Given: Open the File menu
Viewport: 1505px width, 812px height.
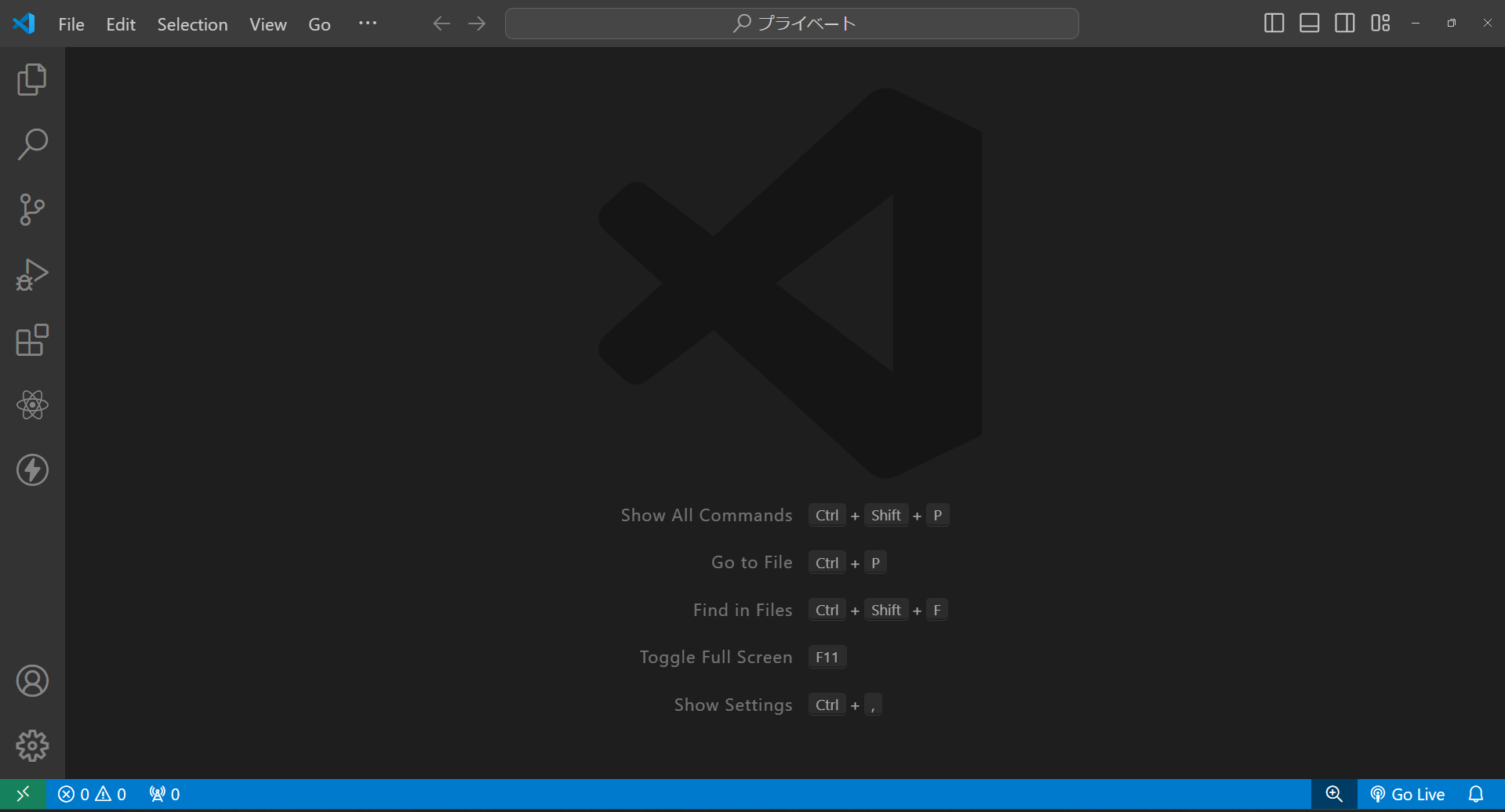Looking at the screenshot, I should [x=71, y=24].
